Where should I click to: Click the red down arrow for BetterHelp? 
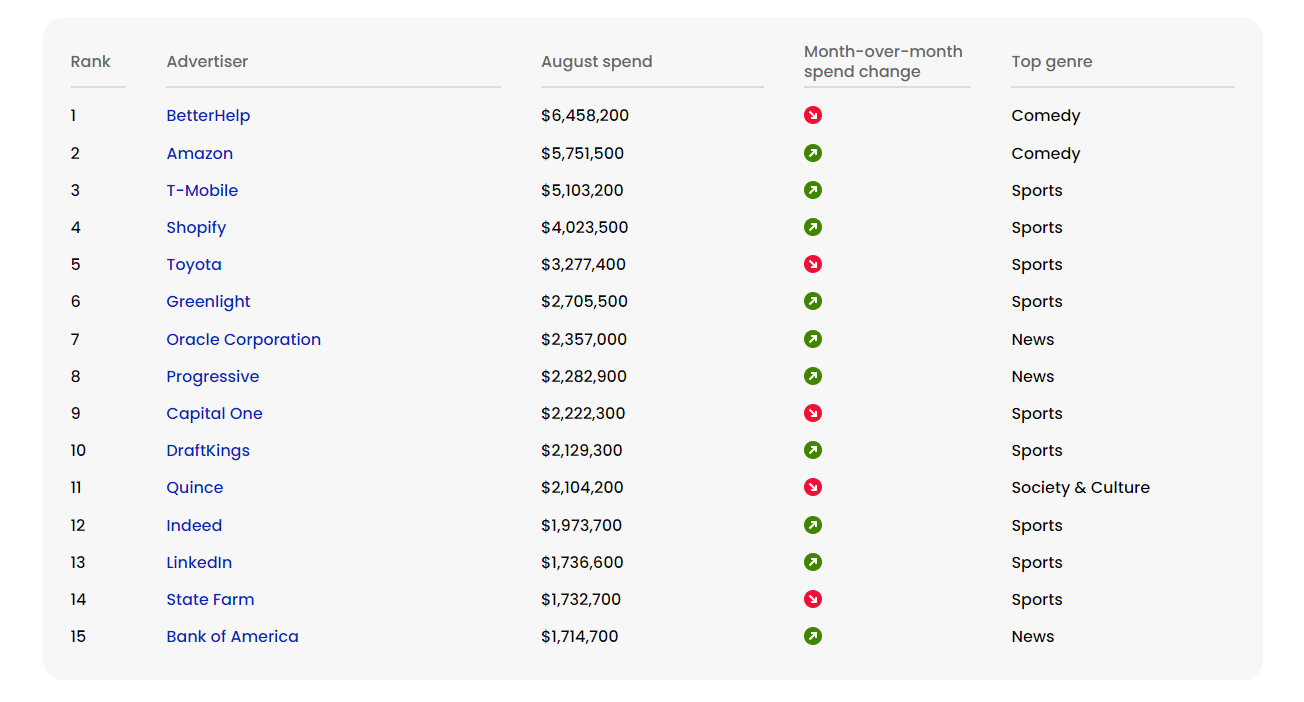coord(813,116)
